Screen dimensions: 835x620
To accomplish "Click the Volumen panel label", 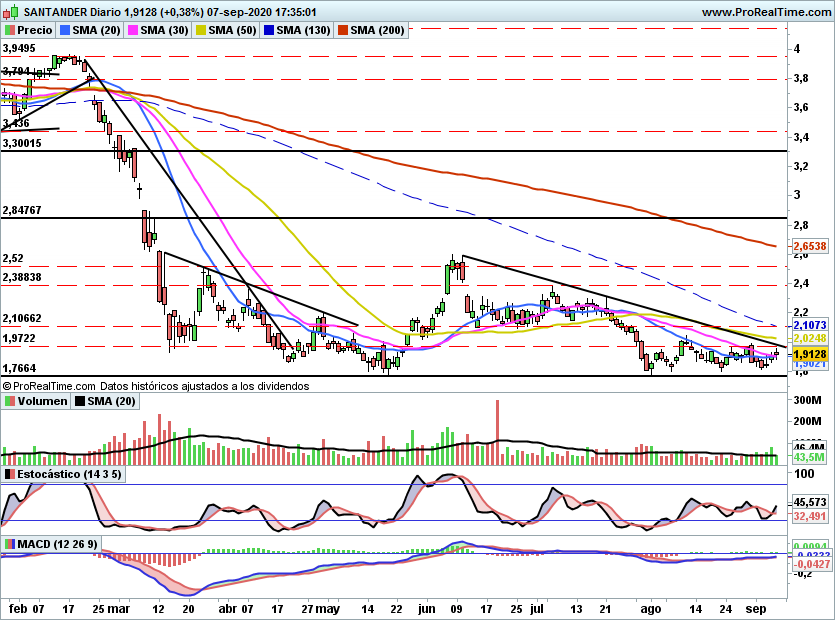I will tap(43, 401).
